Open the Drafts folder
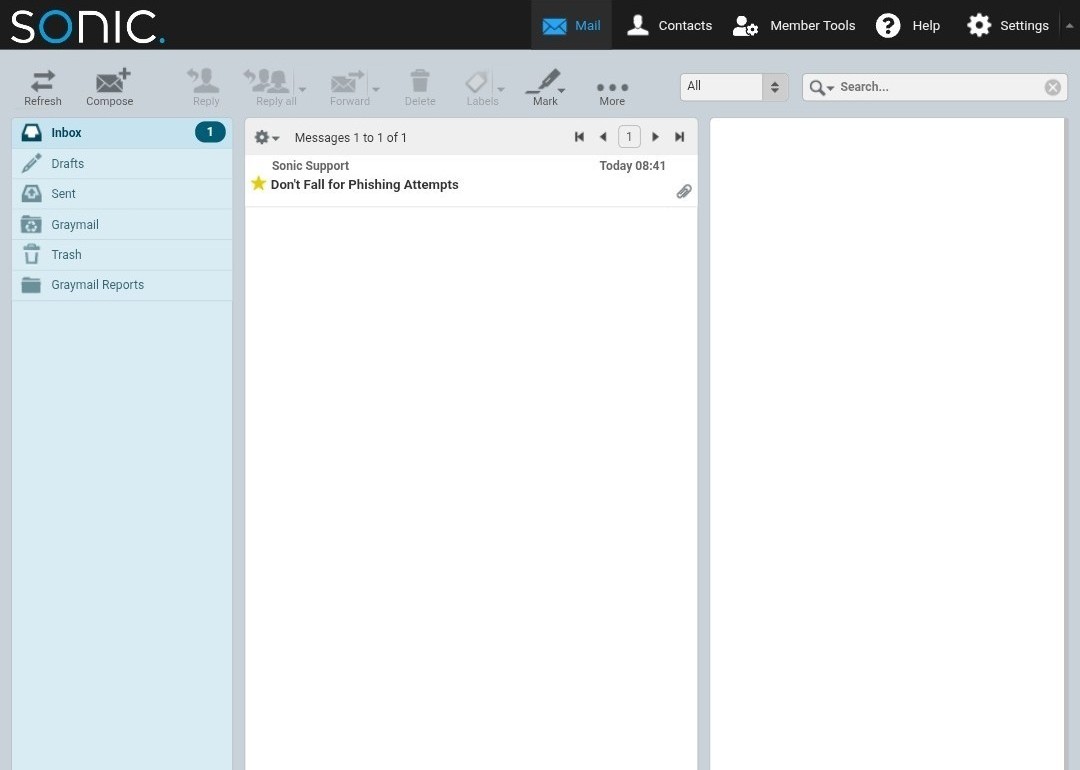Screen dimensions: 1080x770 pos(122,164)
